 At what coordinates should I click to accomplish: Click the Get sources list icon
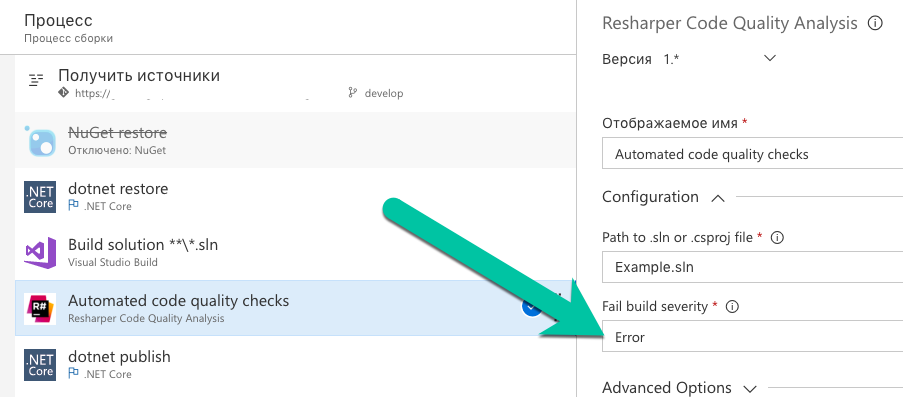[36, 80]
